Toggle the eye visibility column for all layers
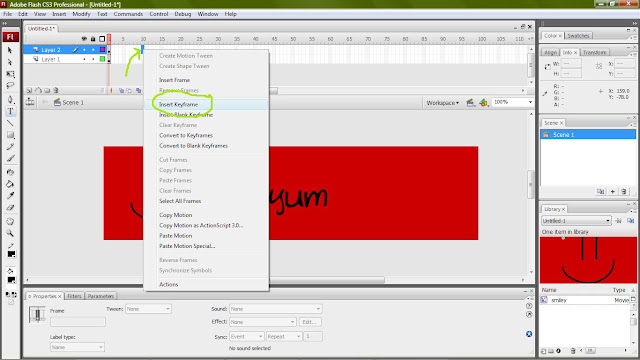 [84, 39]
